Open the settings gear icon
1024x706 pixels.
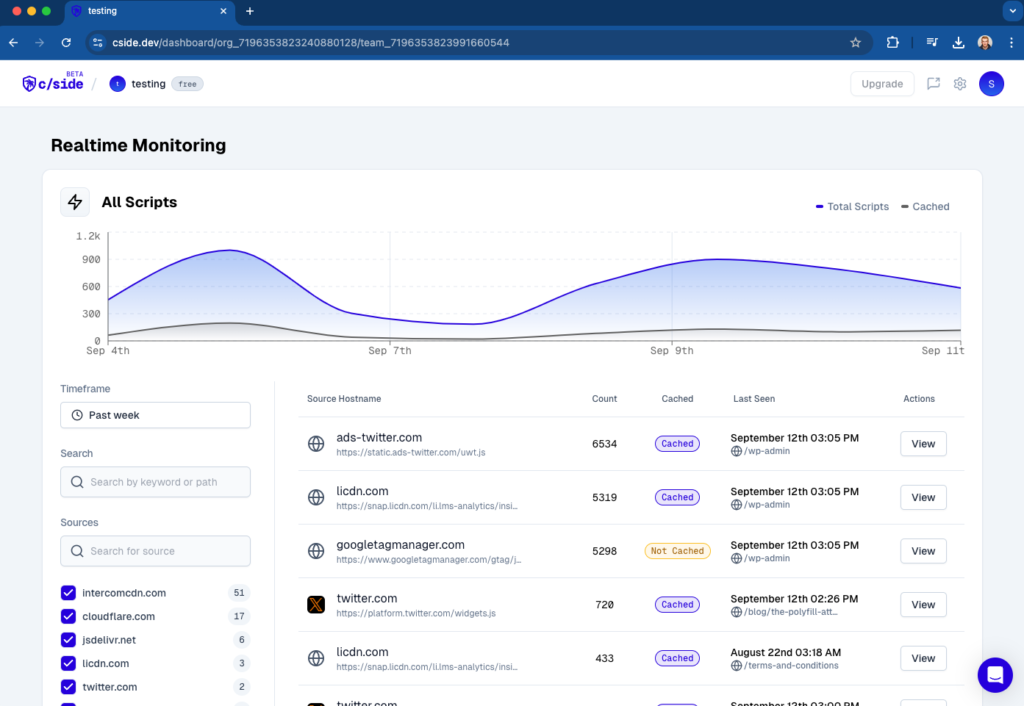coord(960,84)
